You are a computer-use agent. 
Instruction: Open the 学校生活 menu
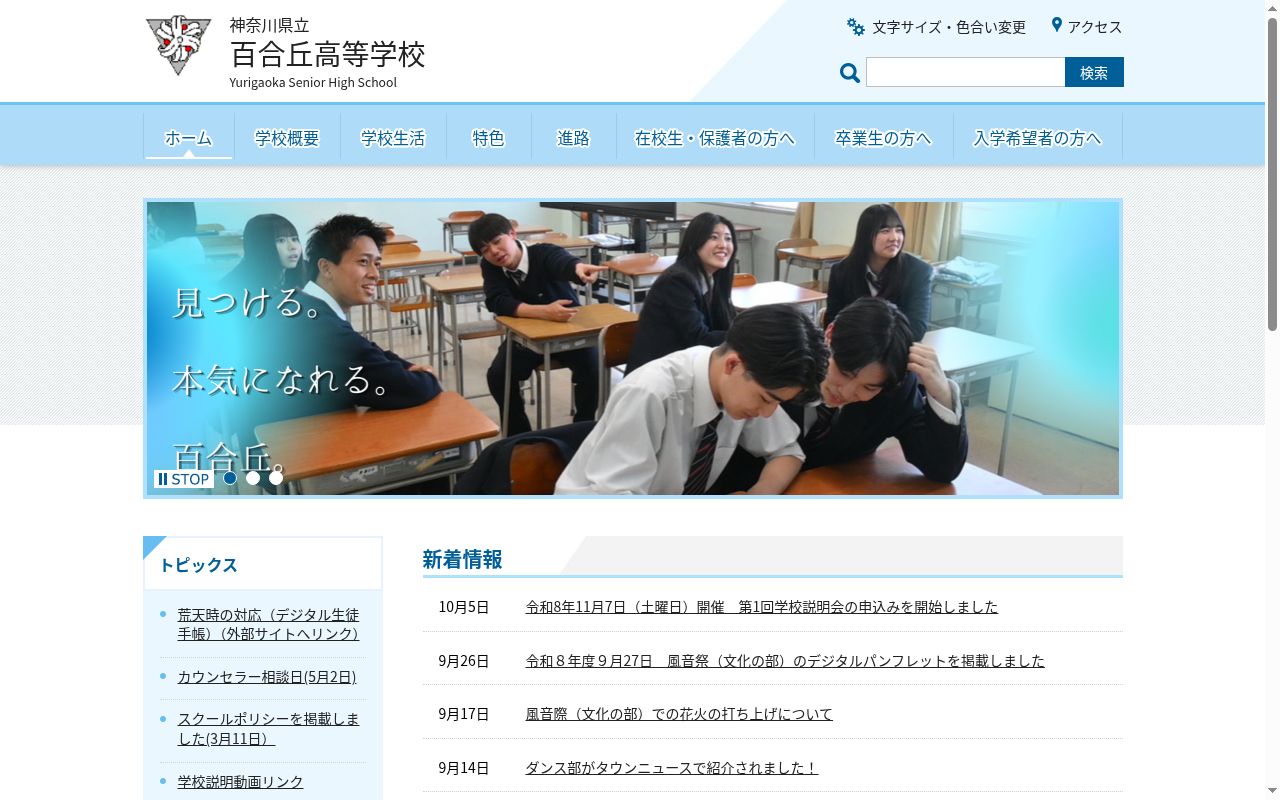click(393, 138)
